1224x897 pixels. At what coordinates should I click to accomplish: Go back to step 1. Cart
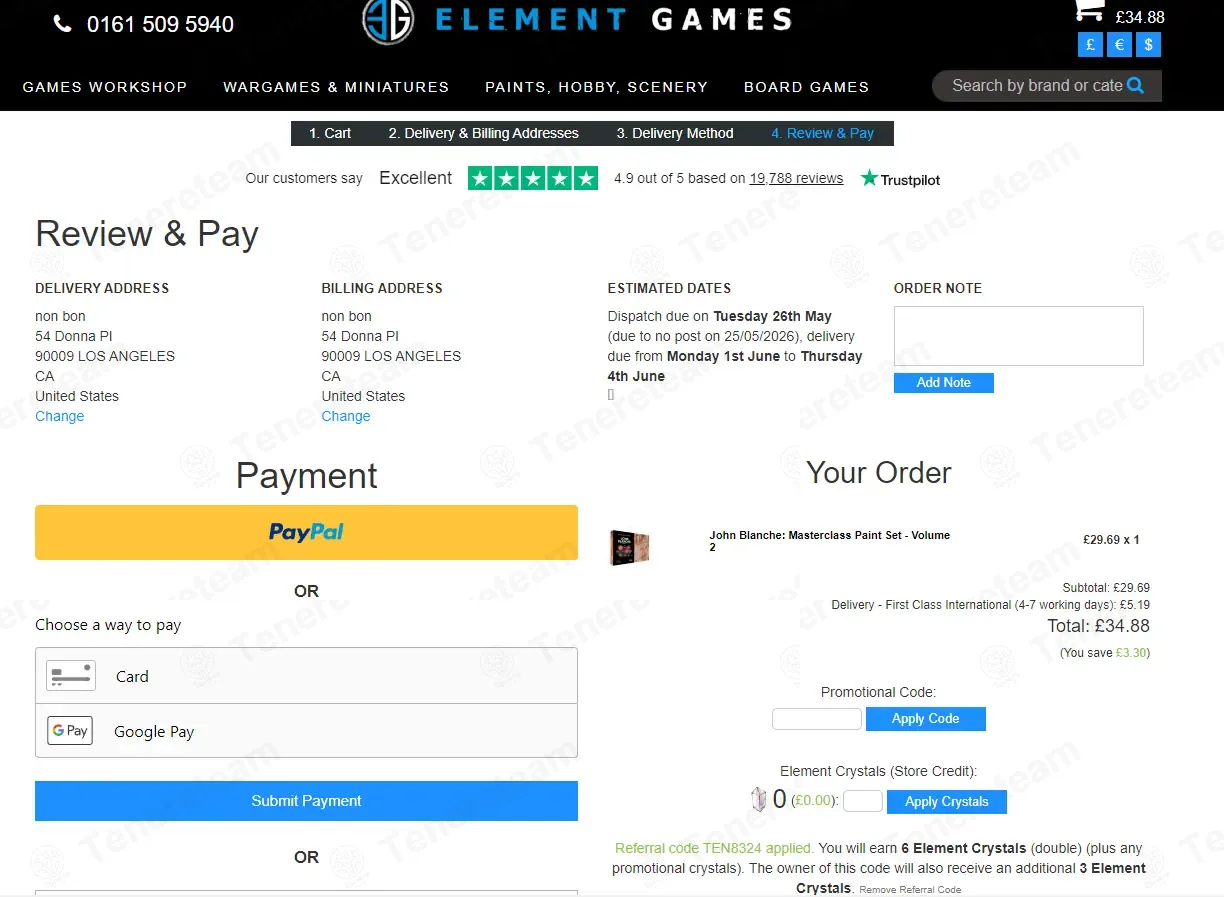tap(330, 133)
